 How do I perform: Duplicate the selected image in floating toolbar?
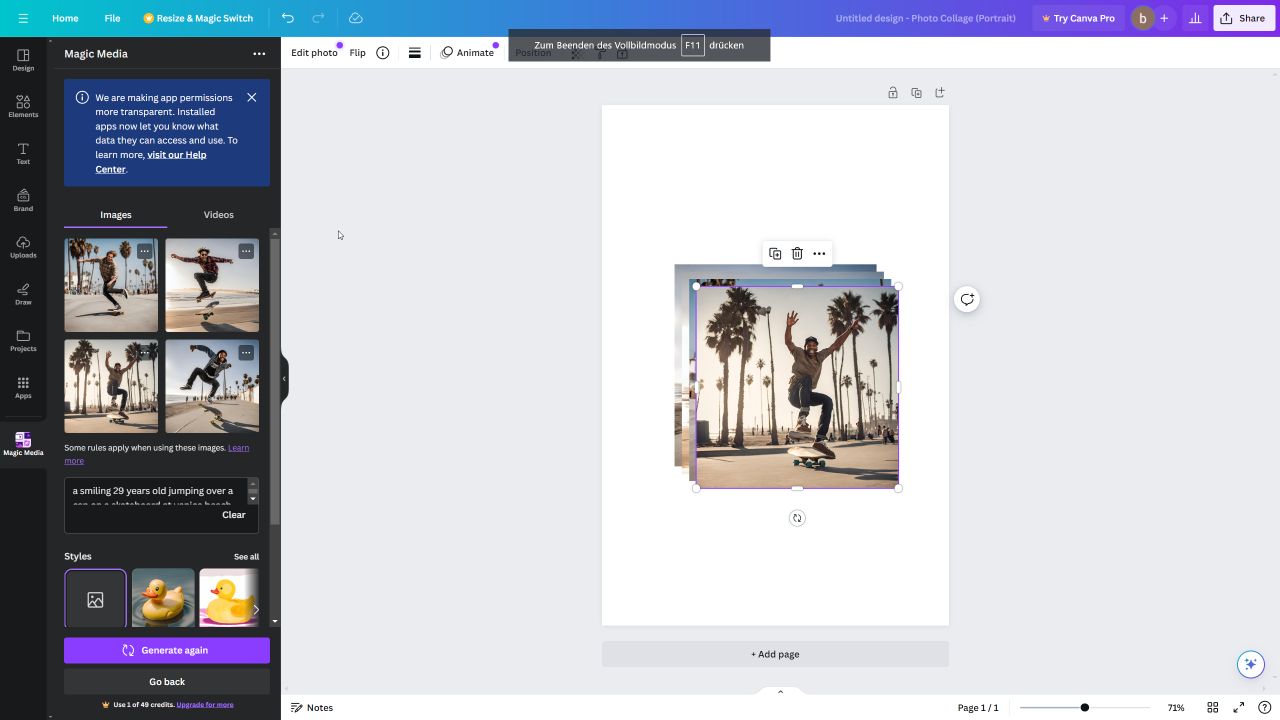click(x=775, y=254)
